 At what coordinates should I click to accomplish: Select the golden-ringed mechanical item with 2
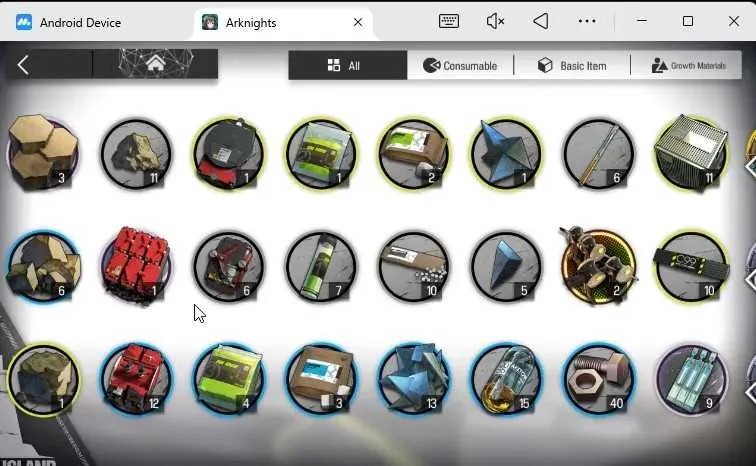(598, 266)
